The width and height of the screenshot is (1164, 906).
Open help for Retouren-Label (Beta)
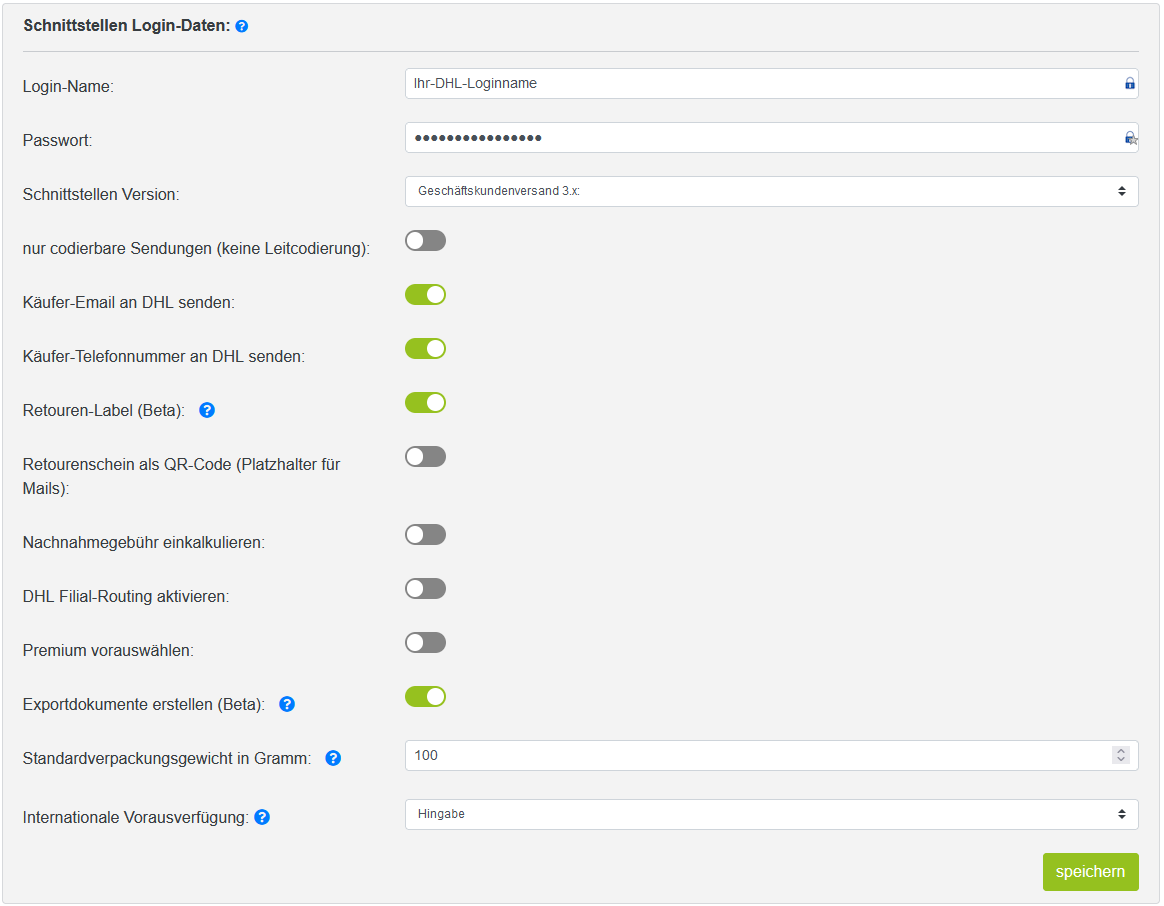[207, 410]
